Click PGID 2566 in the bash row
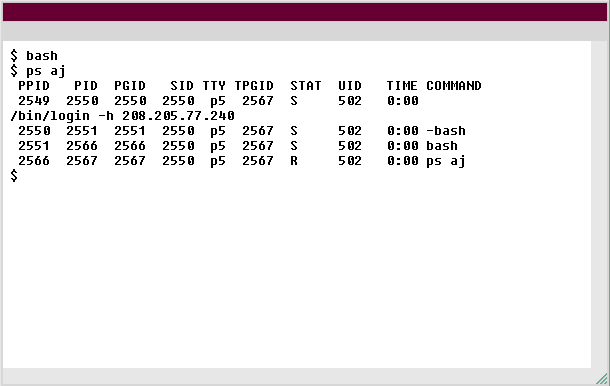Image resolution: width=610 pixels, height=386 pixels. [x=130, y=146]
